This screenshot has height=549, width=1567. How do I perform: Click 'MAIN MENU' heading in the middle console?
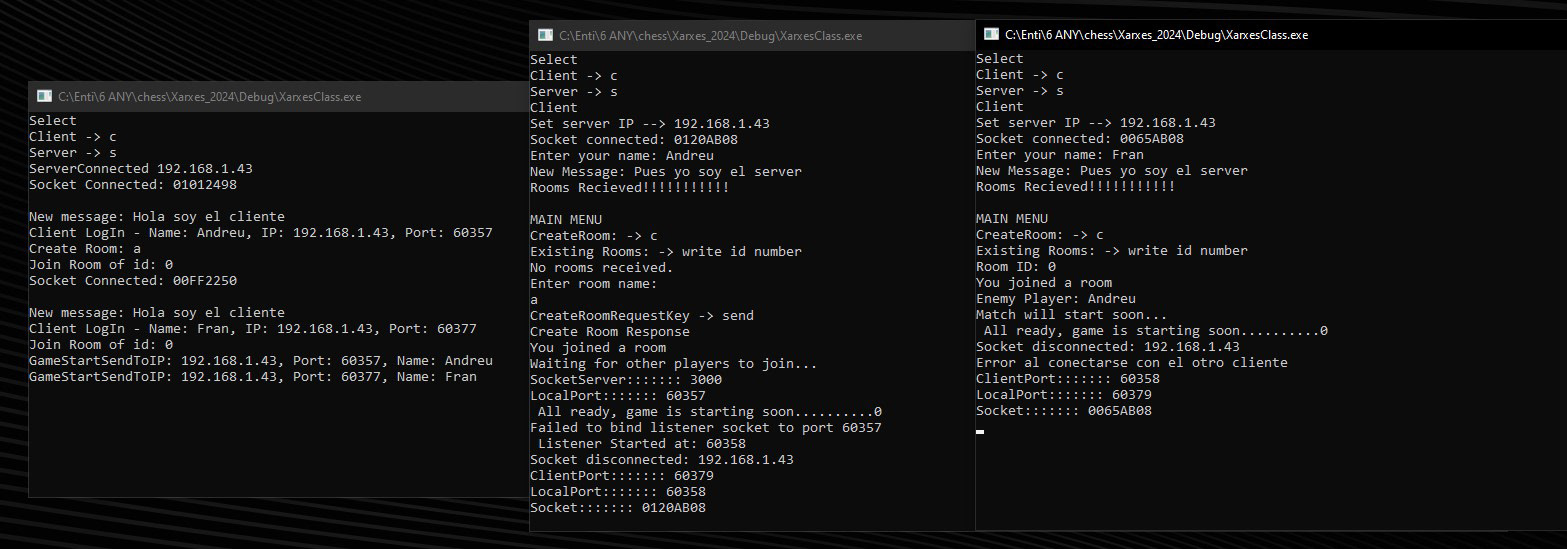[x=566, y=219]
